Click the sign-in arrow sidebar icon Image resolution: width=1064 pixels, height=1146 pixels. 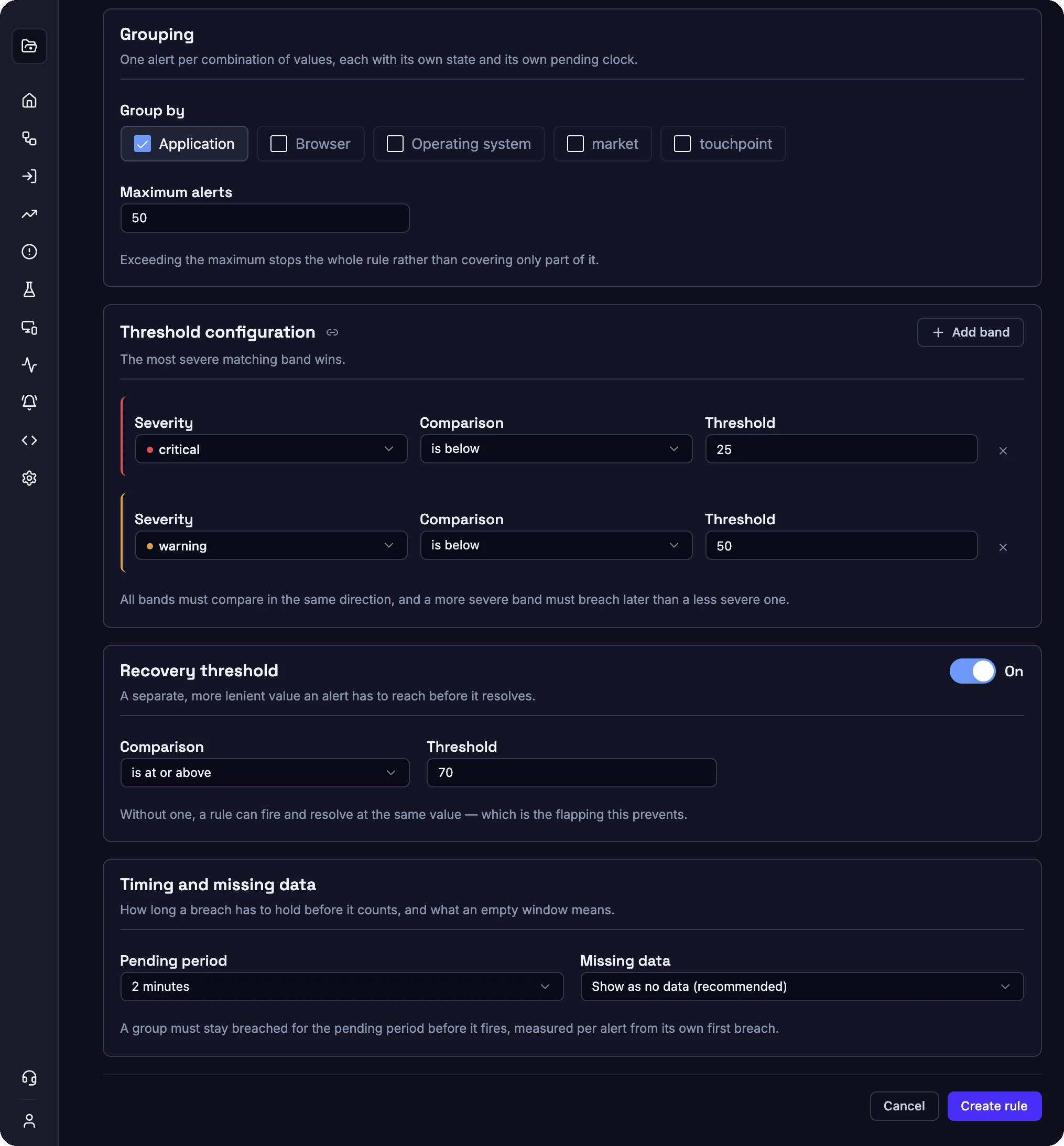tap(29, 176)
